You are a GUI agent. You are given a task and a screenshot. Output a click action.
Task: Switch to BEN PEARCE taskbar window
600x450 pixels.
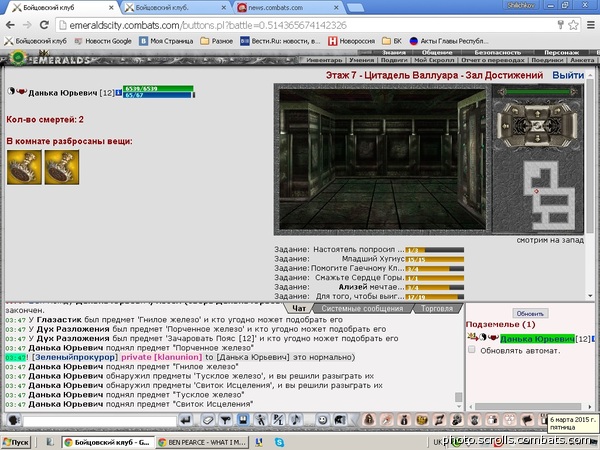click(202, 442)
